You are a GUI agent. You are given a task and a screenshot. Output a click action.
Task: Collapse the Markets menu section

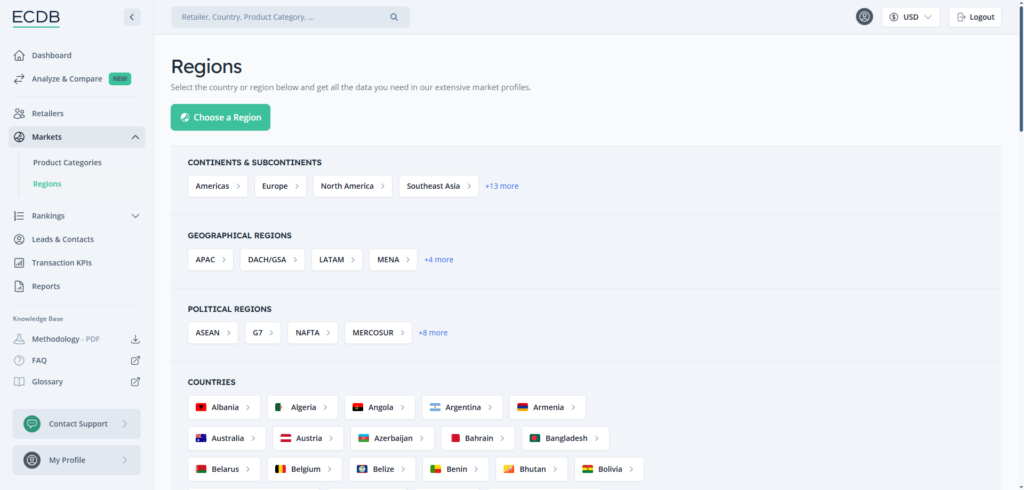pyautogui.click(x=135, y=137)
